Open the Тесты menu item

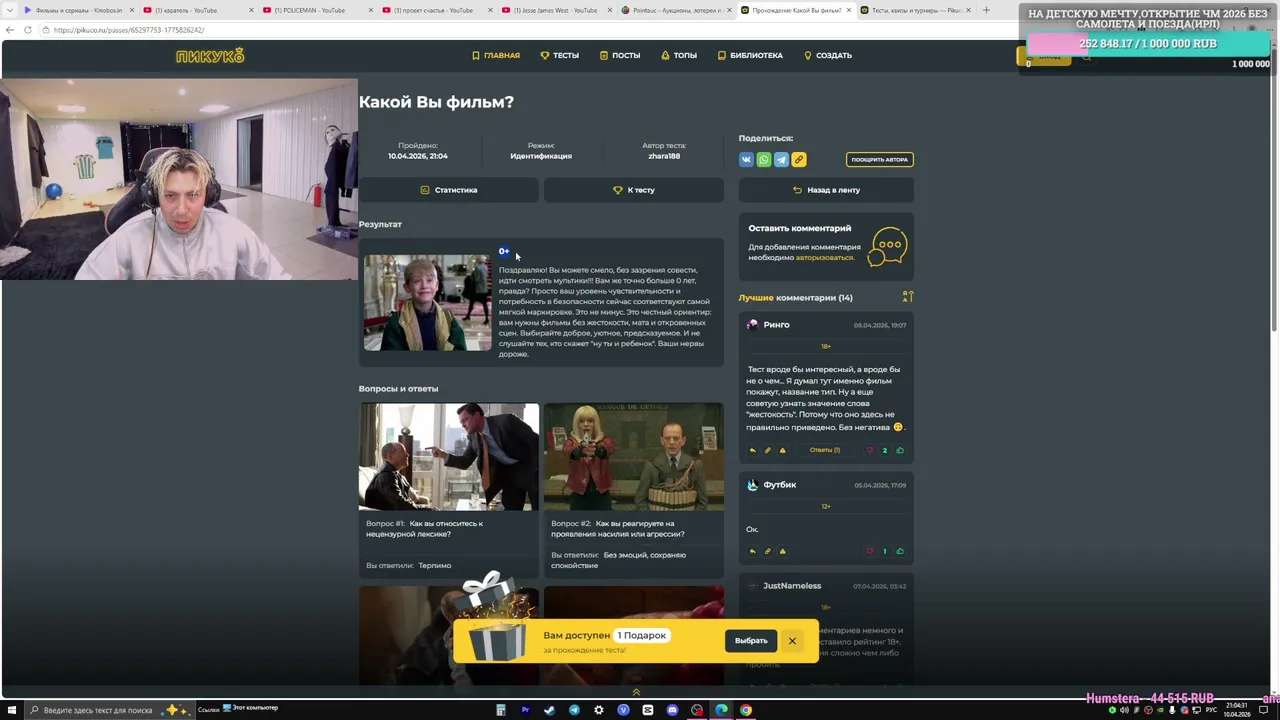pyautogui.click(x=560, y=56)
